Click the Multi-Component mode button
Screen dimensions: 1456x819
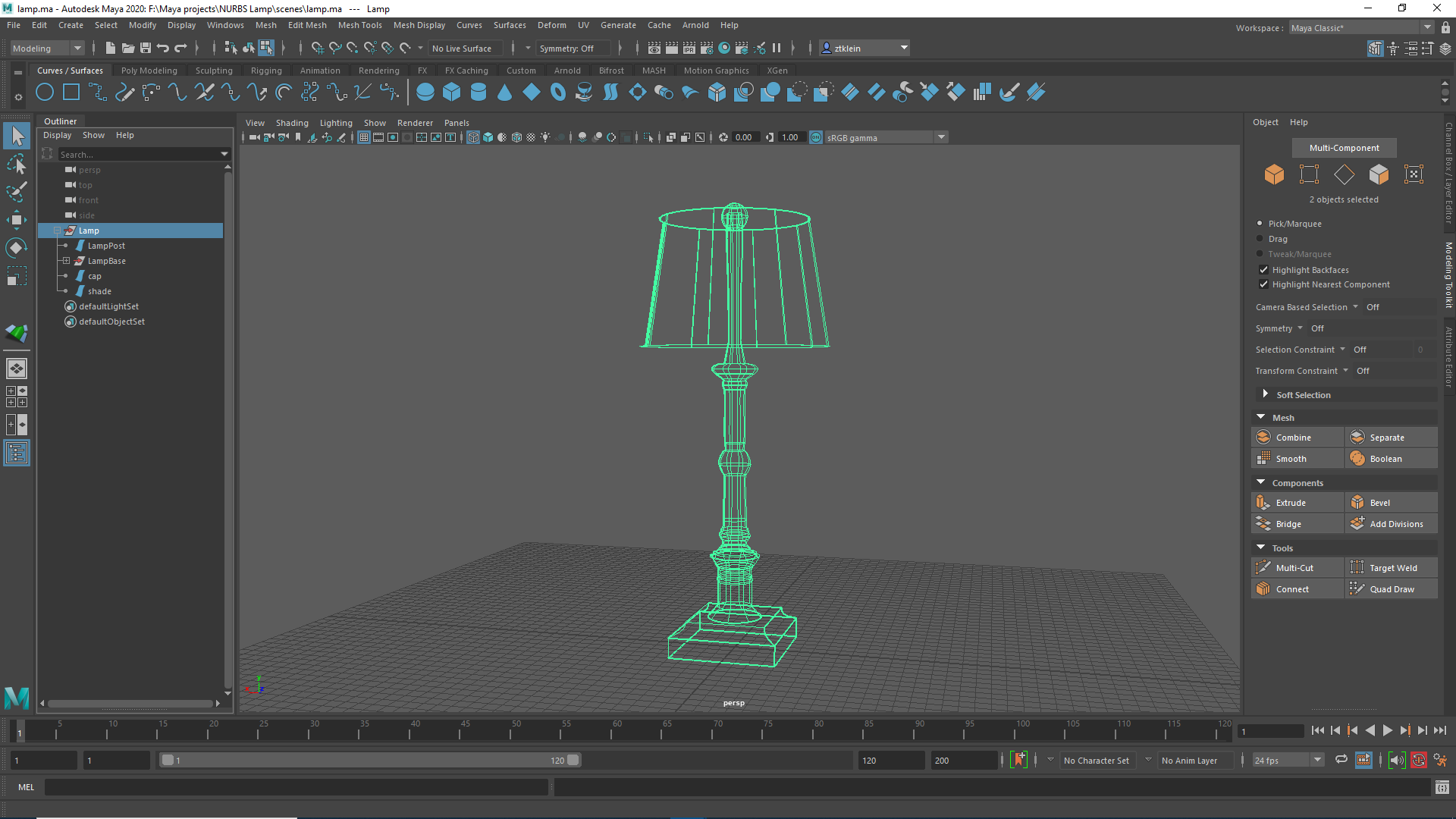pyautogui.click(x=1344, y=147)
